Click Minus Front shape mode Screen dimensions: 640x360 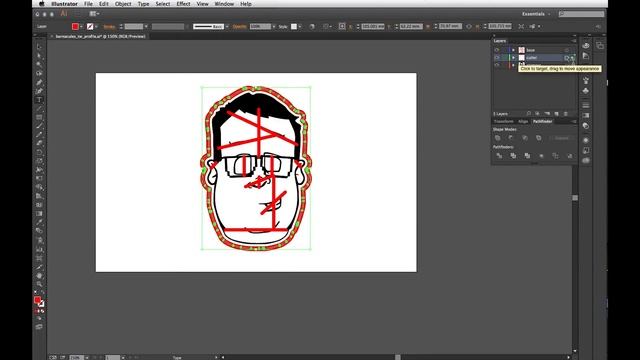click(x=511, y=138)
